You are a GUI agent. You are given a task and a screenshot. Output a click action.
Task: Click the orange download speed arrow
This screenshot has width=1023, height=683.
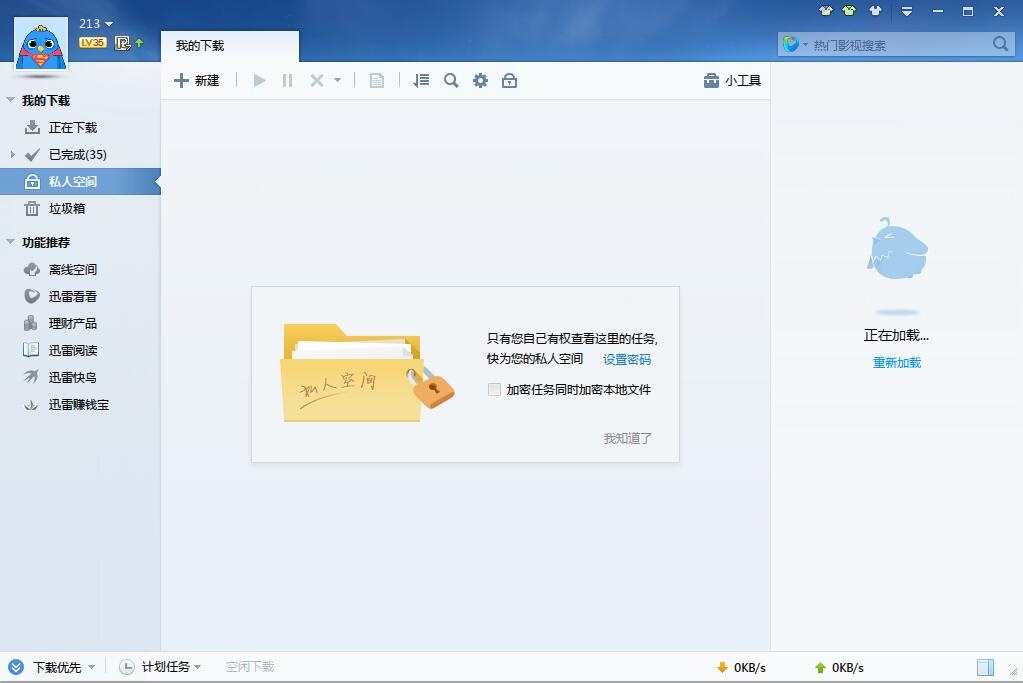pos(722,667)
